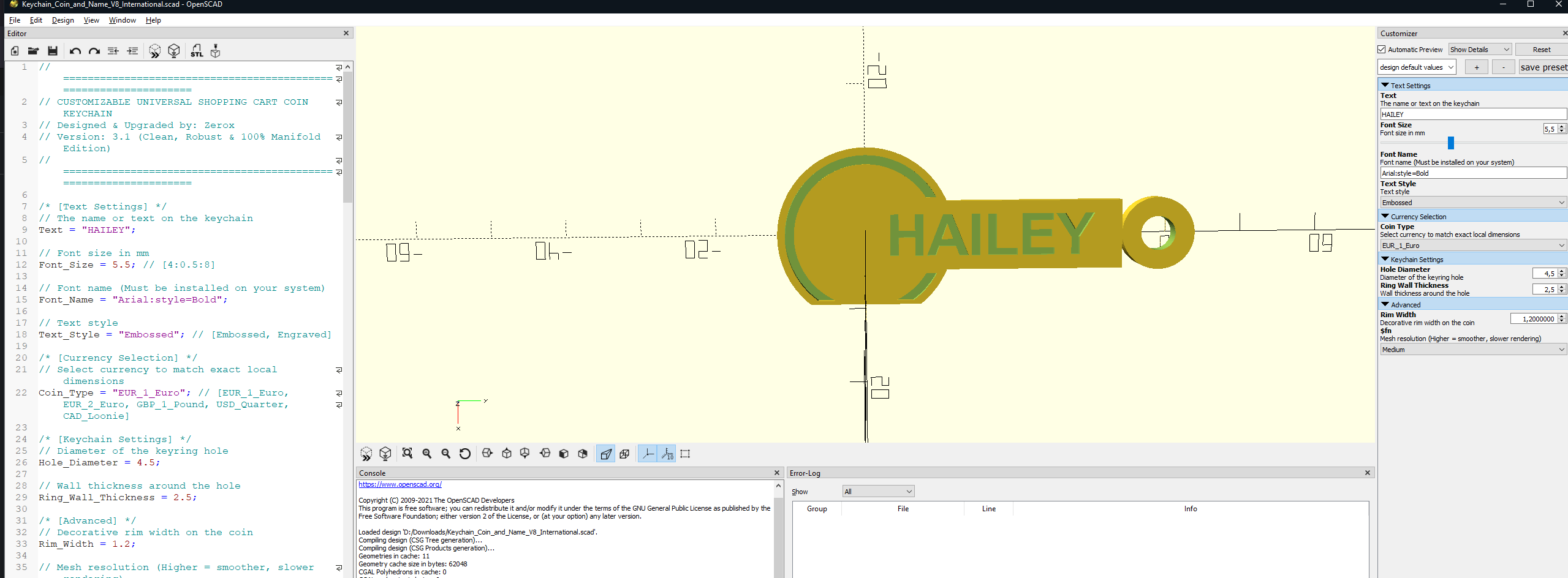
Task: Uncheck the Automatic Preview checkbox
Action: pos(1382,50)
